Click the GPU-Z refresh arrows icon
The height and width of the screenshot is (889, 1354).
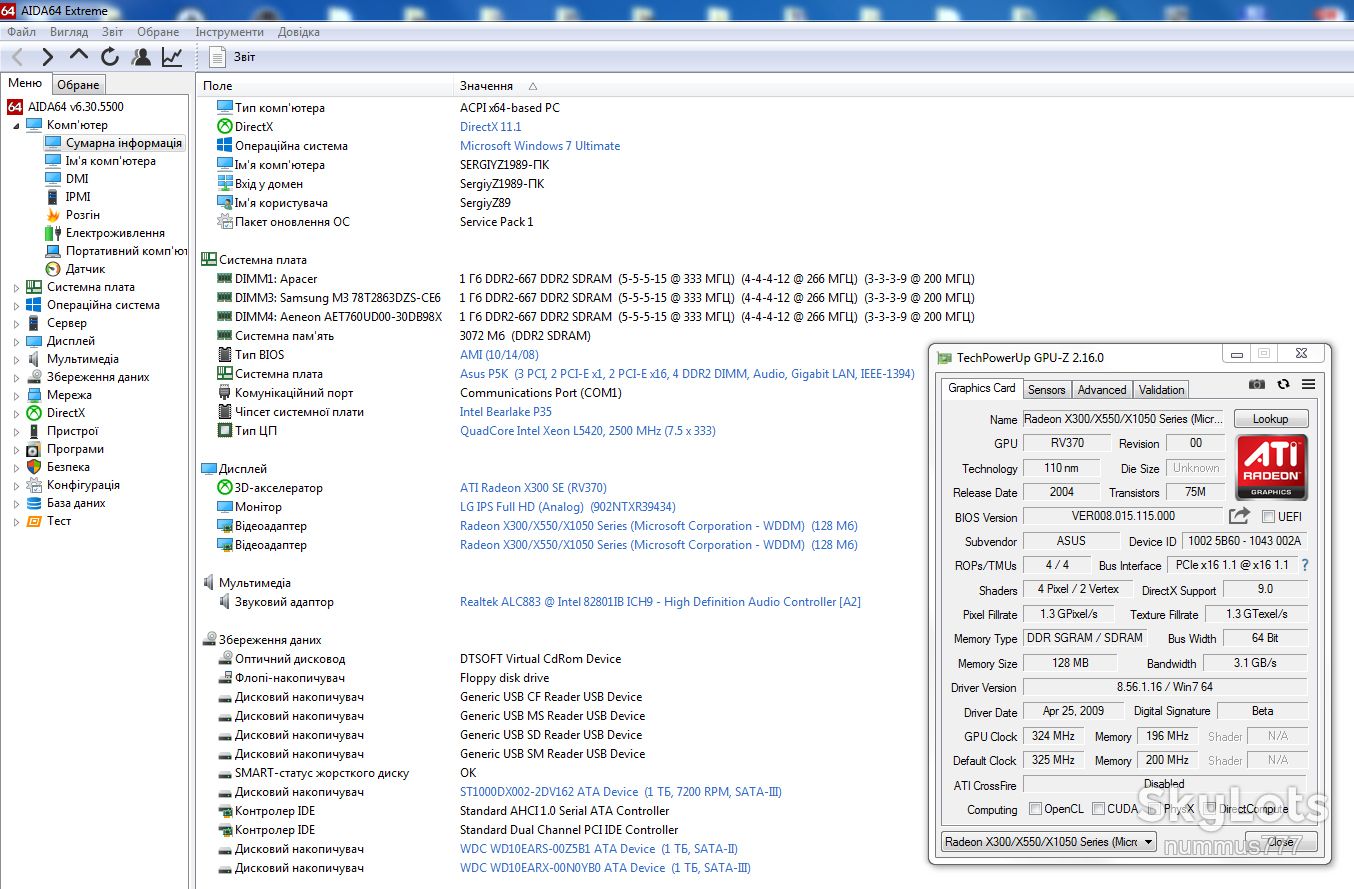click(x=1283, y=385)
